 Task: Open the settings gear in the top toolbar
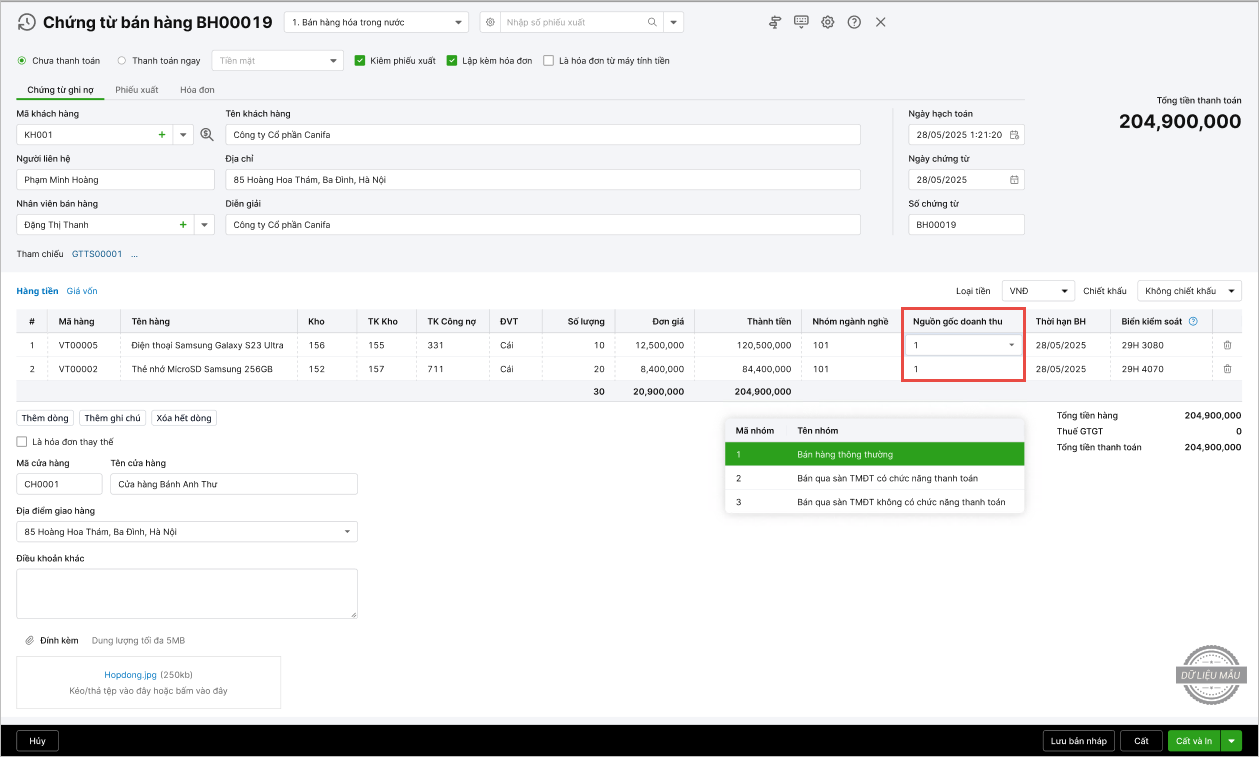click(x=828, y=22)
